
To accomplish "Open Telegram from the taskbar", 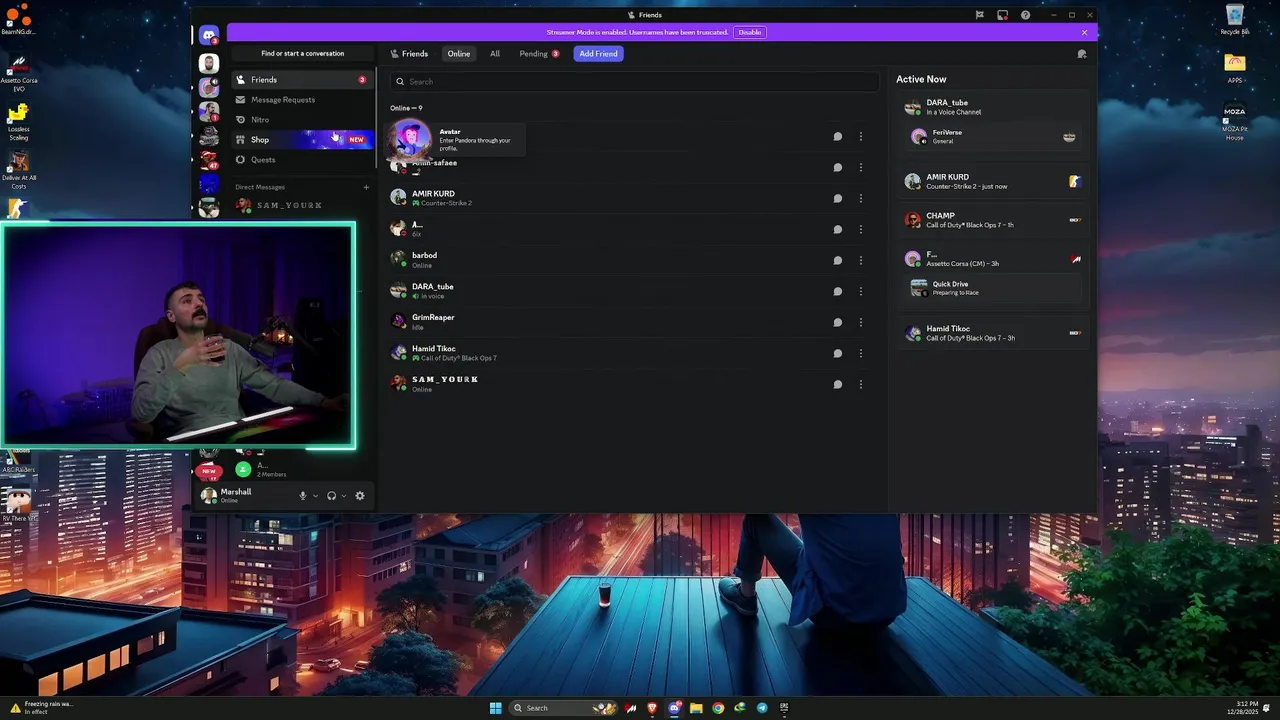I will [x=762, y=708].
